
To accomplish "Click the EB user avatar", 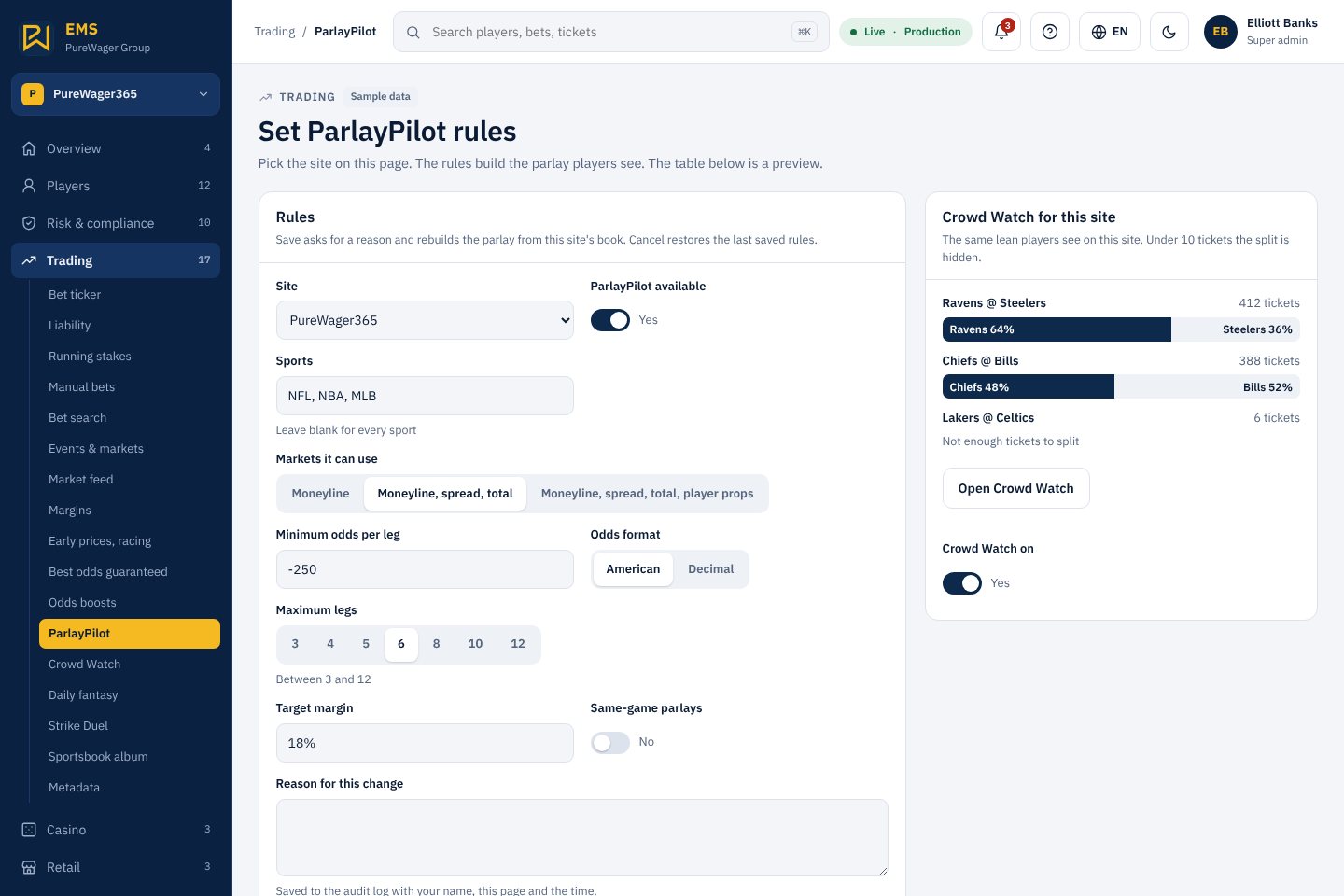I will coord(1221,32).
